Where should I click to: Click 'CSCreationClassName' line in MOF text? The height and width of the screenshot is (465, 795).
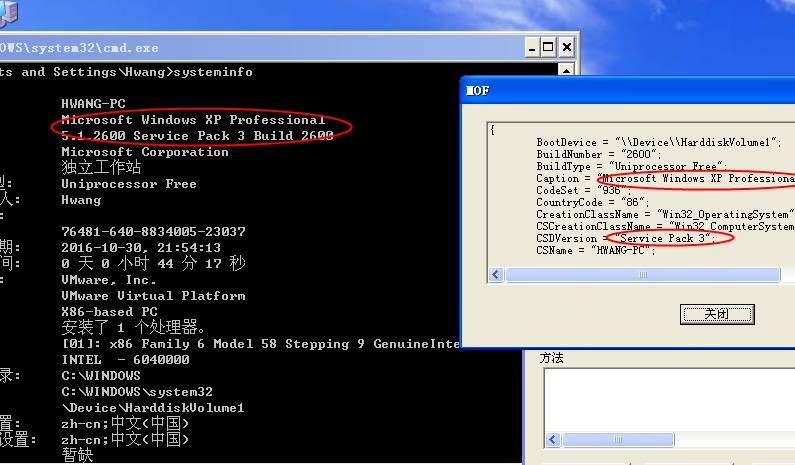(x=666, y=226)
